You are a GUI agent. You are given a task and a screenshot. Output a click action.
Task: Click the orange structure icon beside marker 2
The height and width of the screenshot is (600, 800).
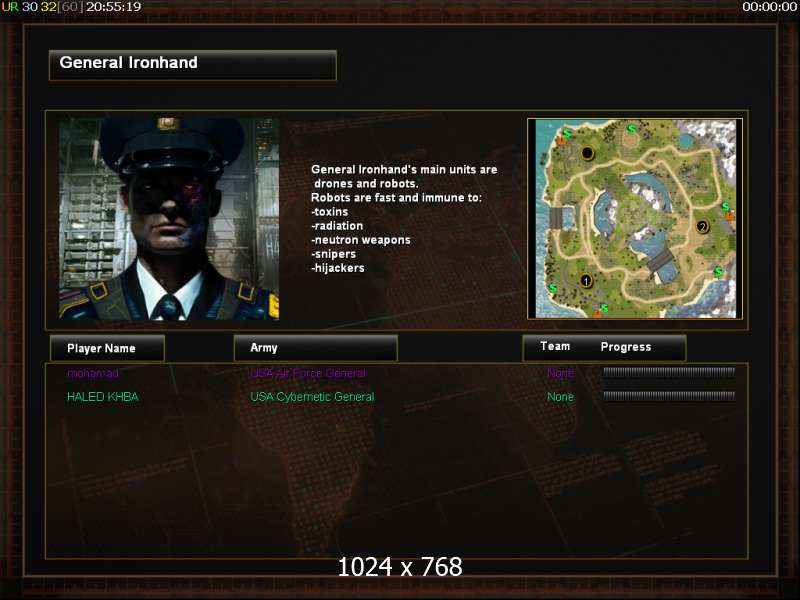[730, 216]
